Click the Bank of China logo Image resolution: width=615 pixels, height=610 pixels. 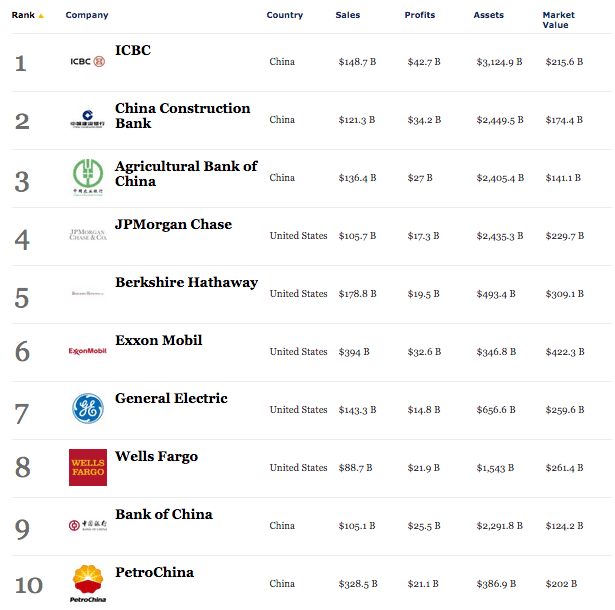87,525
